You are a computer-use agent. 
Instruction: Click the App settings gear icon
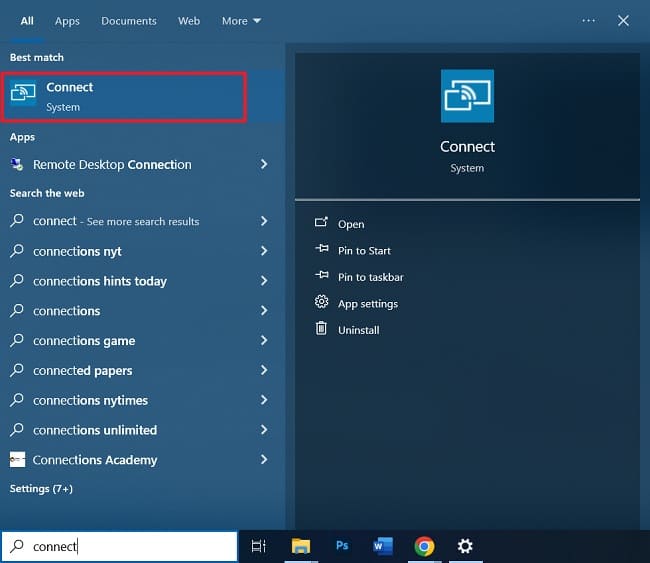[x=321, y=301]
